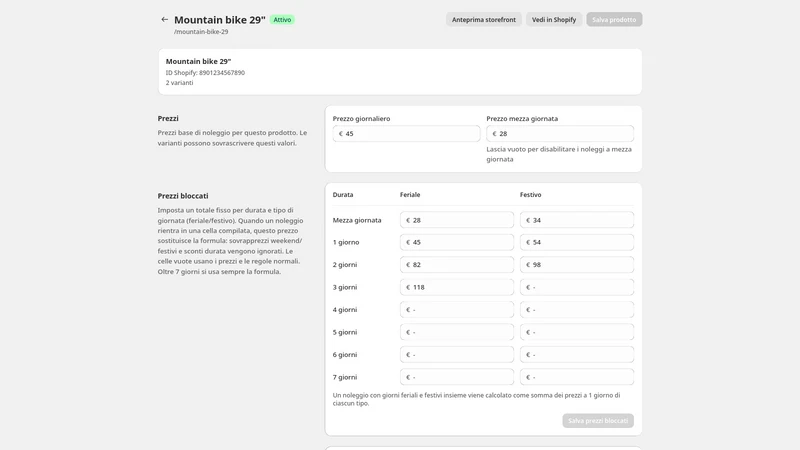This screenshot has height=450, width=800.
Task: Edit the Mezza giornata Festivo price
Action: (577, 220)
